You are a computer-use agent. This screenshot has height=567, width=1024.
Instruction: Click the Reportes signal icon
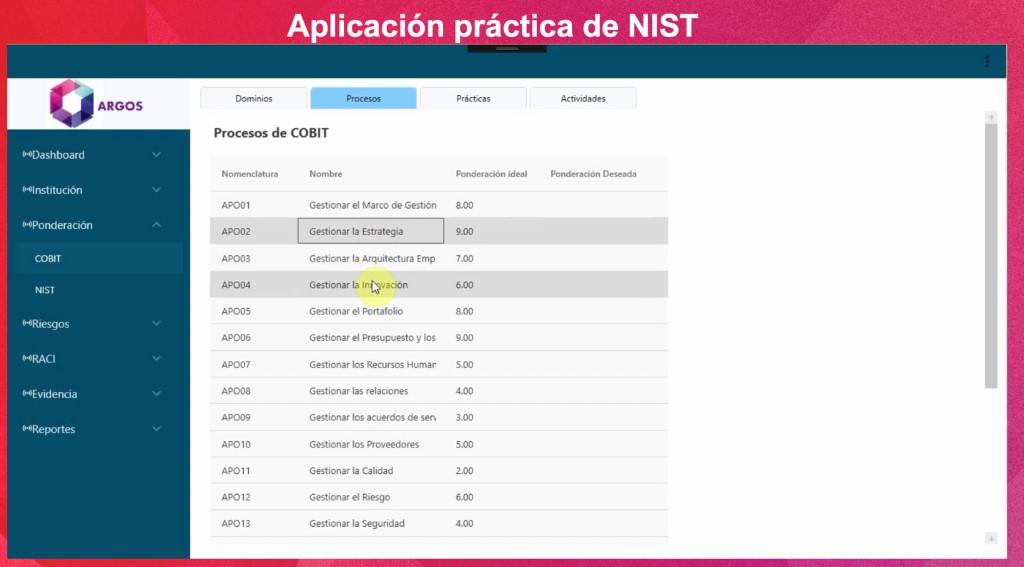click(27, 429)
